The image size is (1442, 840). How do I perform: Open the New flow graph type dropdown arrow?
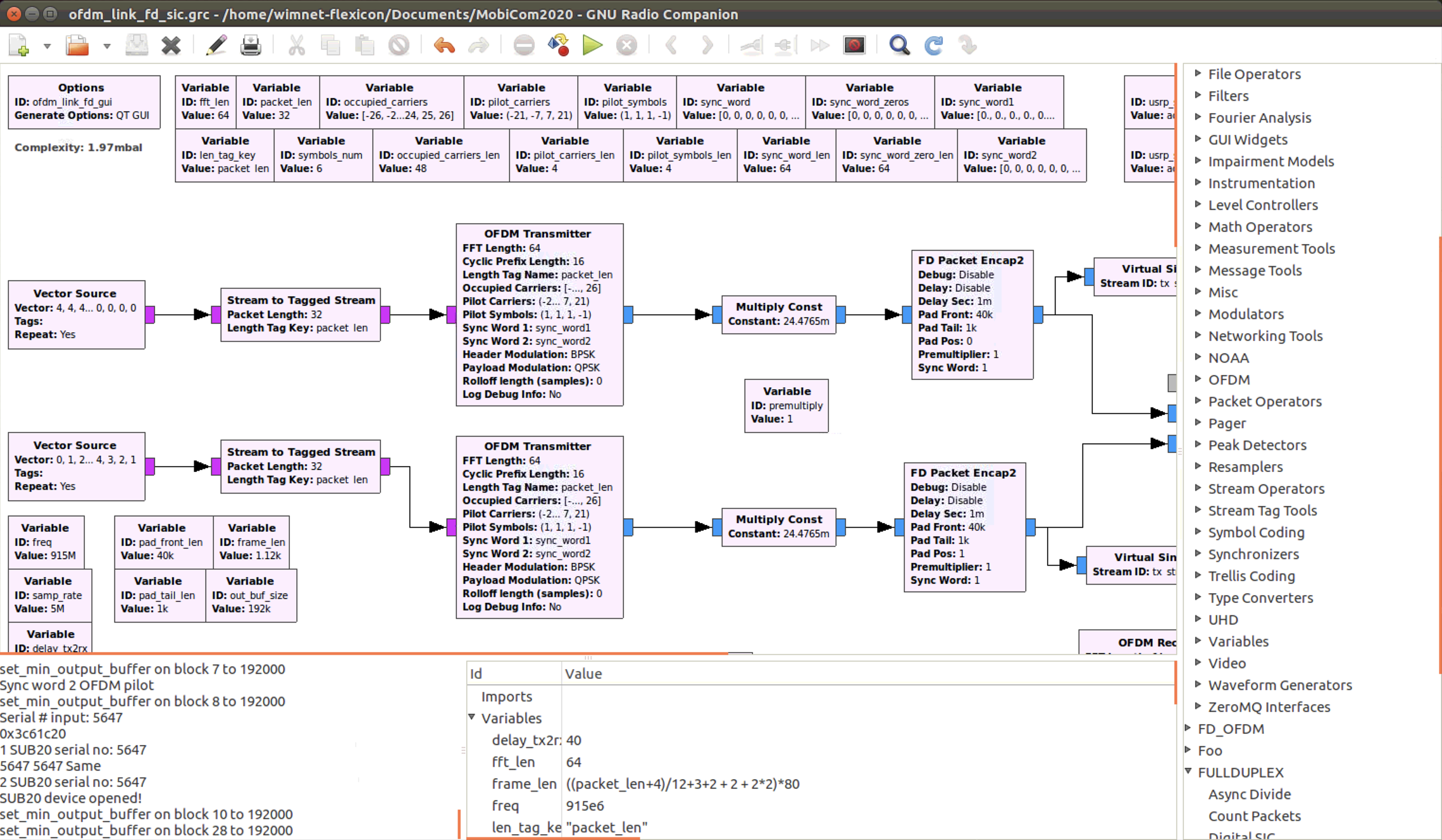[47, 46]
